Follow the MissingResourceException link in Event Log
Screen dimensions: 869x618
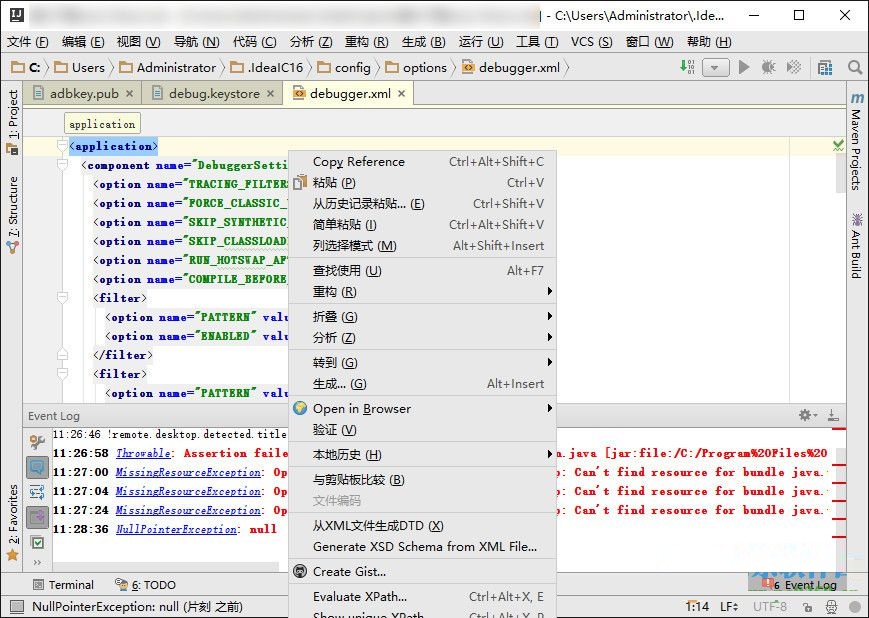[x=185, y=472]
